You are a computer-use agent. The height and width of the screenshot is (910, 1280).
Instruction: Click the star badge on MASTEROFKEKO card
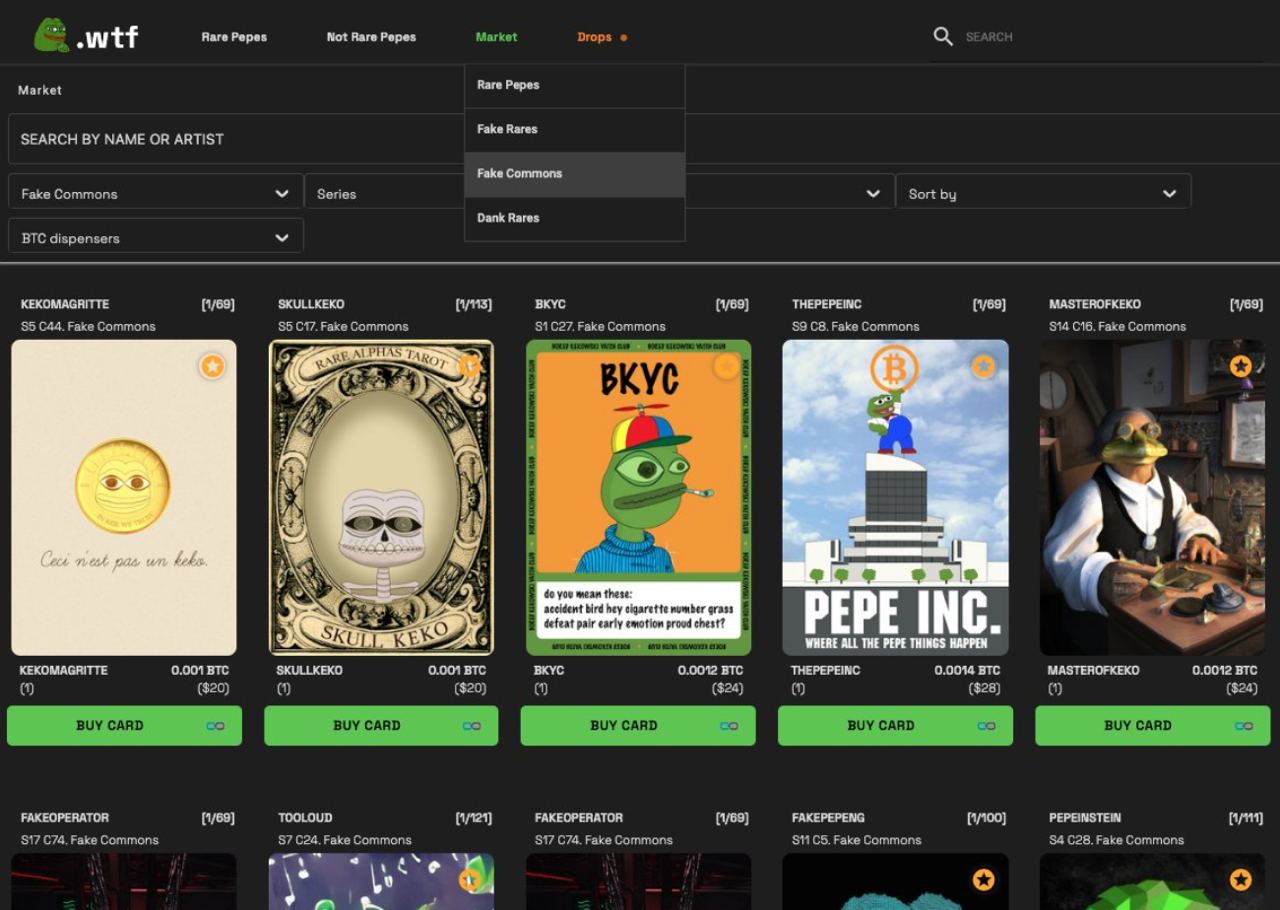pyautogui.click(x=1241, y=366)
